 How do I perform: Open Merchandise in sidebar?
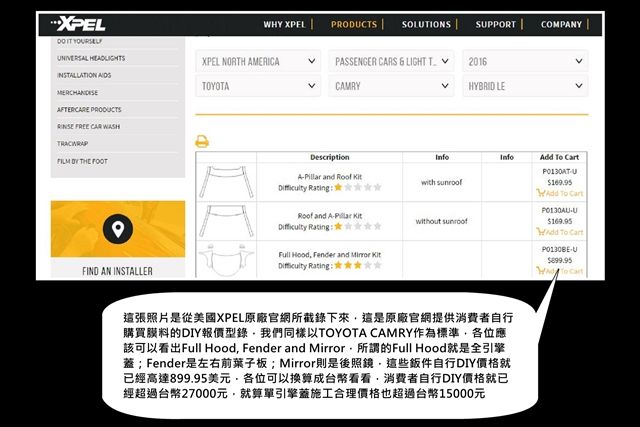[78, 93]
